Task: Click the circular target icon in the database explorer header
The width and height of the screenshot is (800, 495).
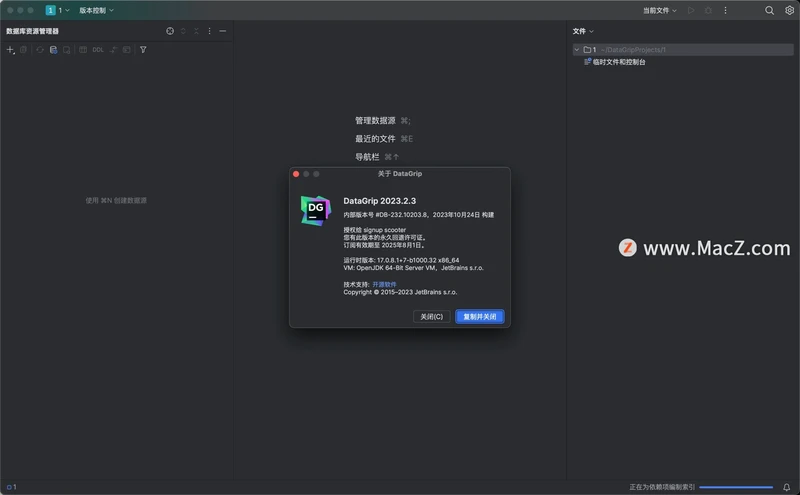Action: click(170, 31)
